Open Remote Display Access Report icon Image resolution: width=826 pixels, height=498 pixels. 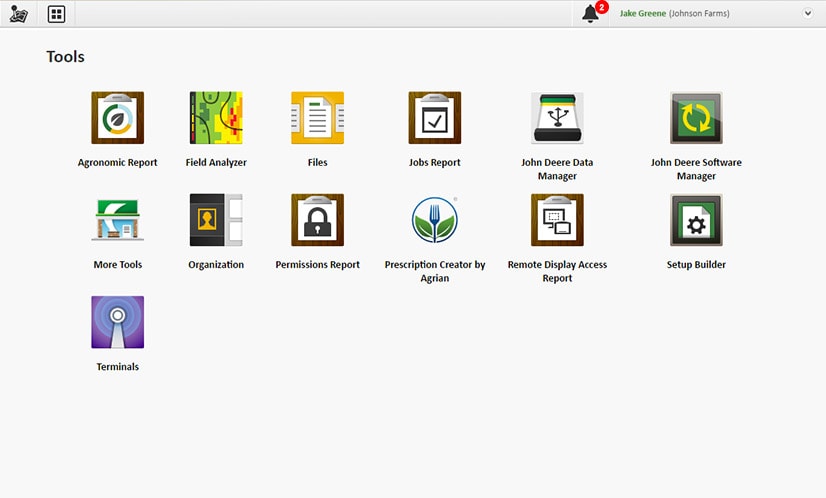(x=557, y=220)
